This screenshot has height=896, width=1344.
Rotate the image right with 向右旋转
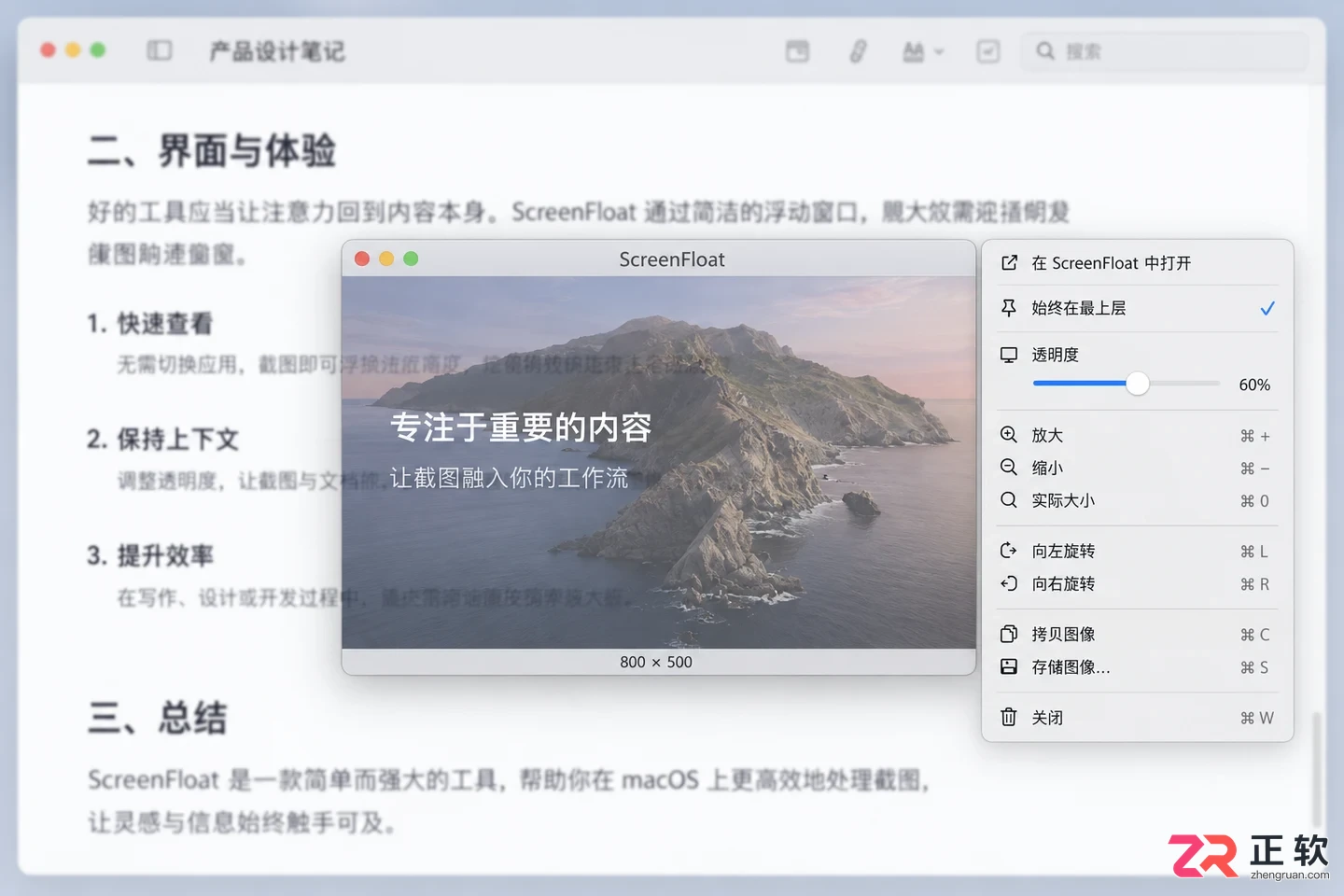(x=1138, y=584)
